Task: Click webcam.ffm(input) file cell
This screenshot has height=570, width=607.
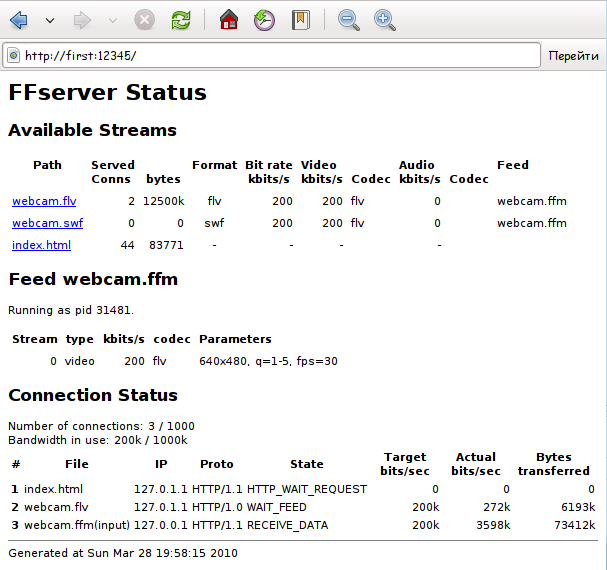Action: pos(77,525)
